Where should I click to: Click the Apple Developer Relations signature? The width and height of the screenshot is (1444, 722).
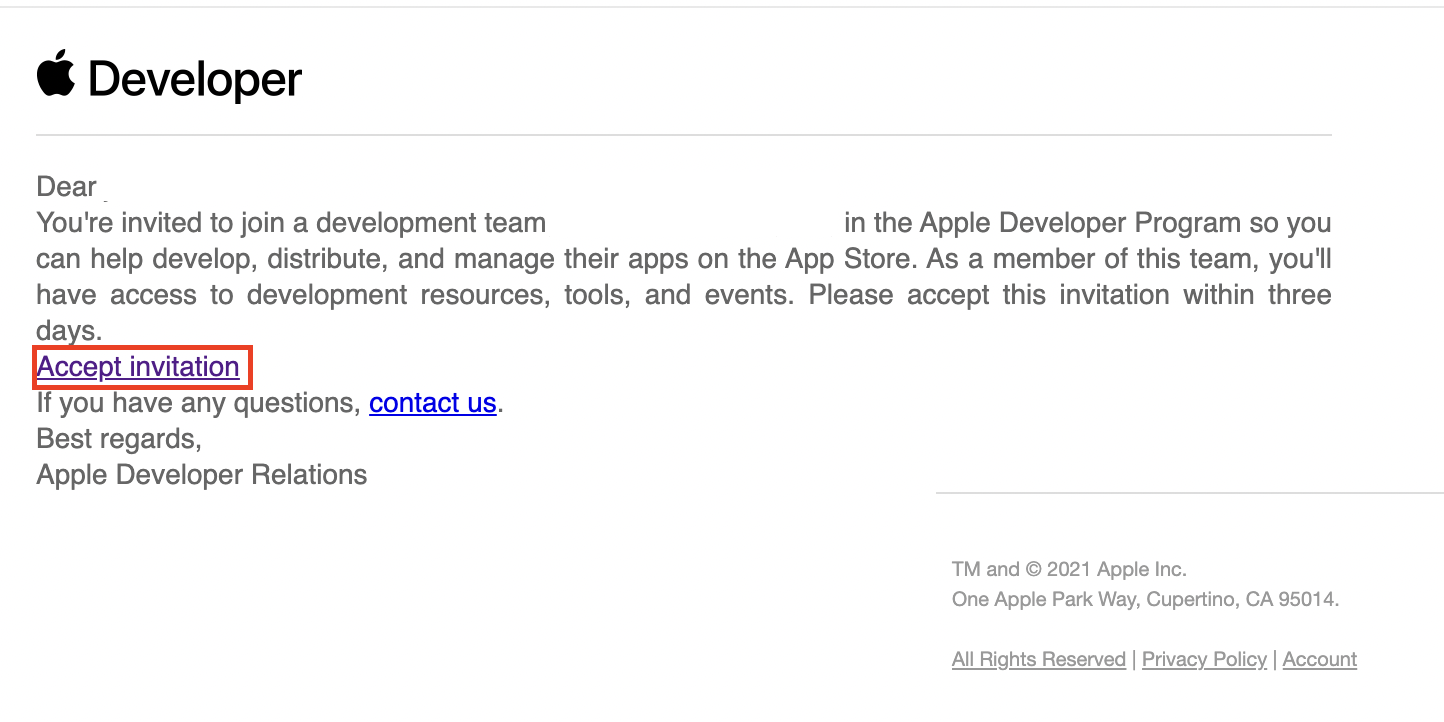coord(202,474)
